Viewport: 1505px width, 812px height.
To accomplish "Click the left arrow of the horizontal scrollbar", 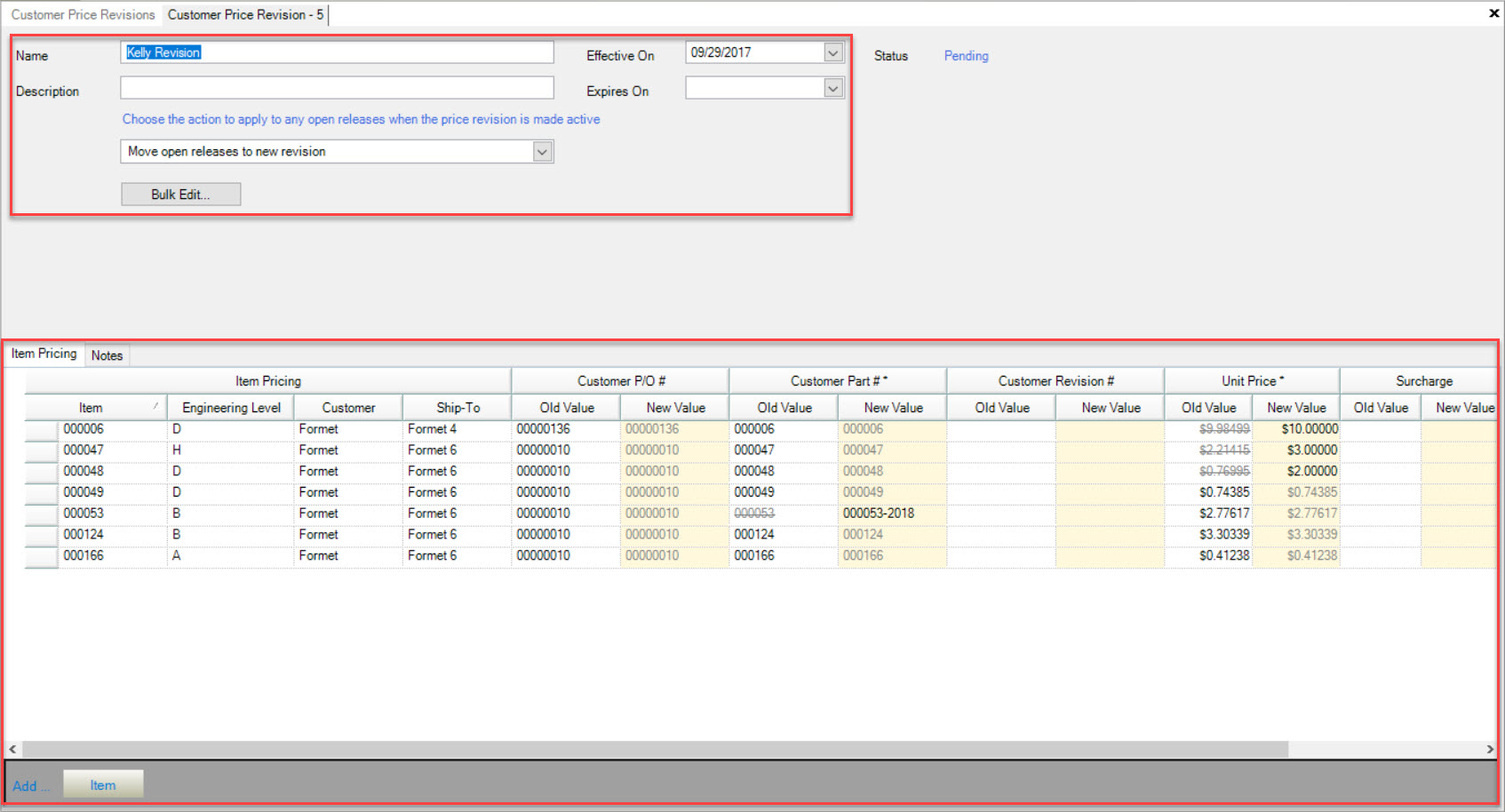I will pos(12,750).
